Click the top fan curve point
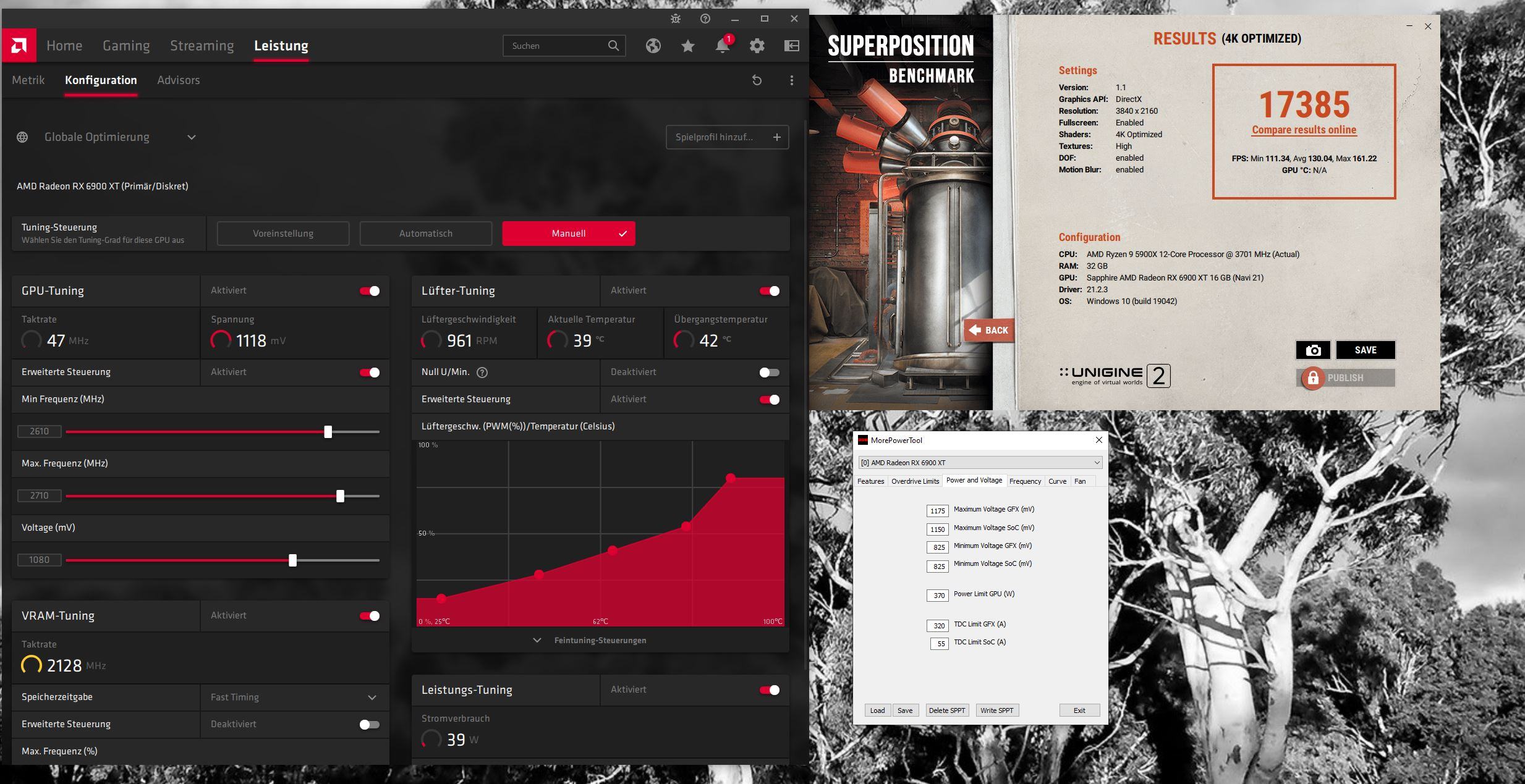Screen dimensions: 1525x784 (x=731, y=478)
